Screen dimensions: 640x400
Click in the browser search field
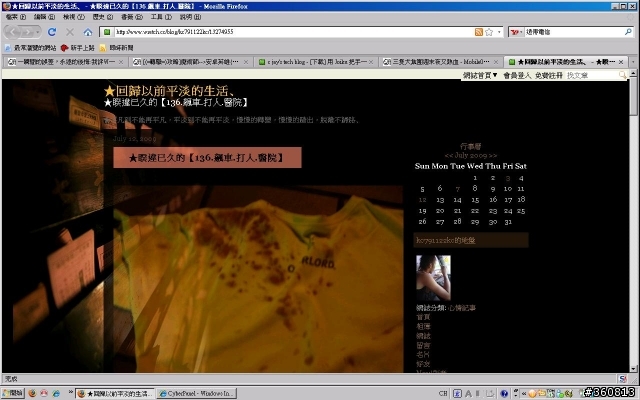[573, 32]
